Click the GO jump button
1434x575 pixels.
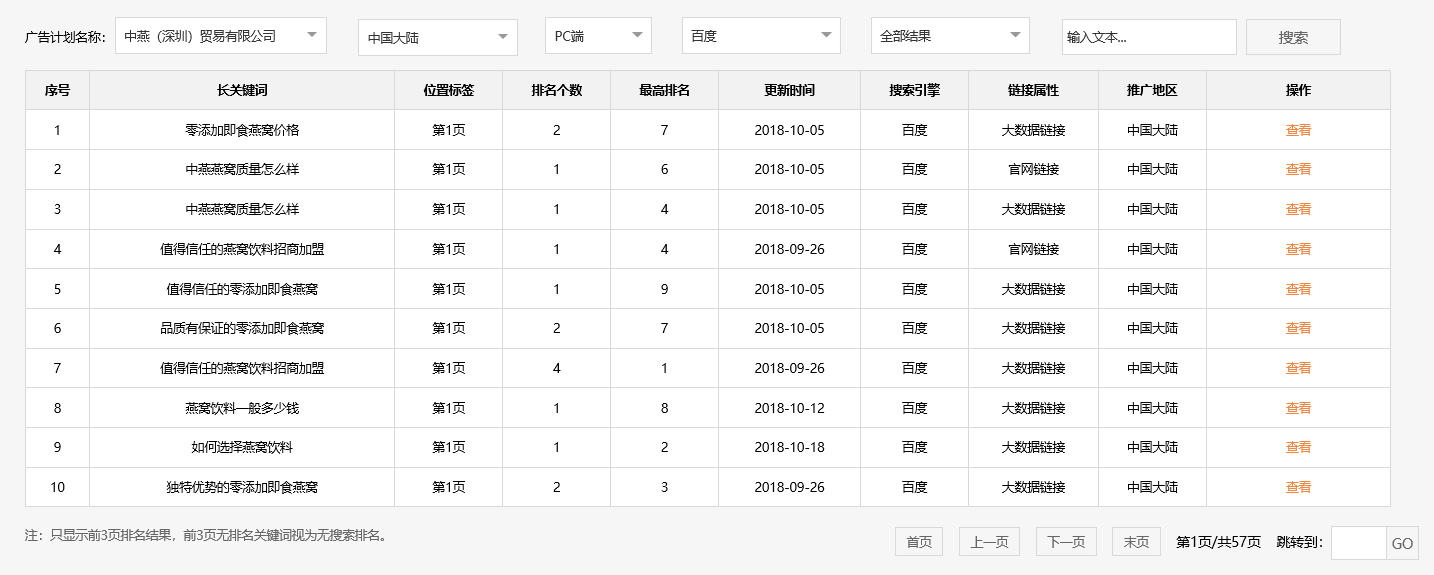pyautogui.click(x=1402, y=543)
